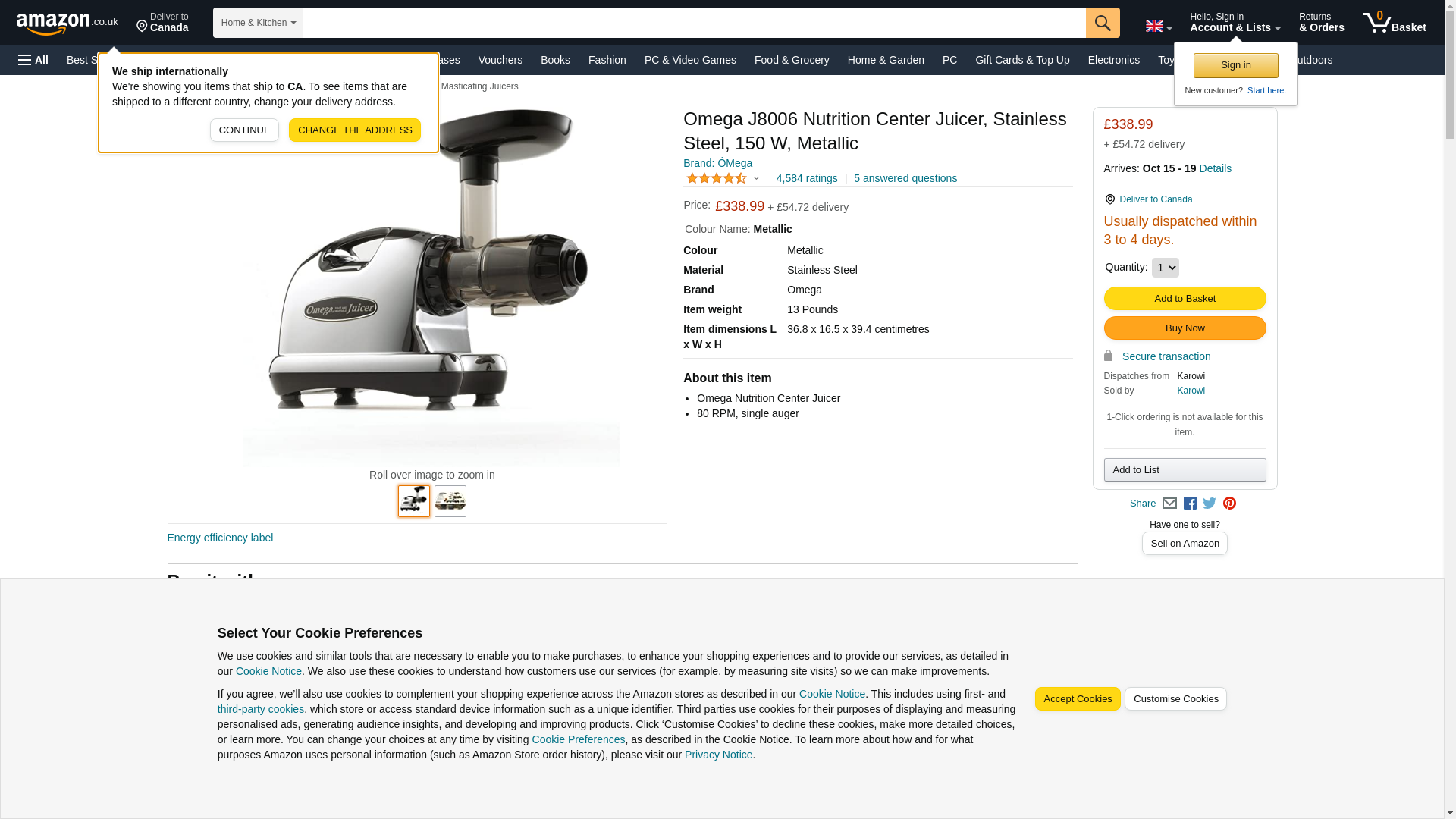
Task: Open the Quantity dropdown selector
Action: point(1165,268)
